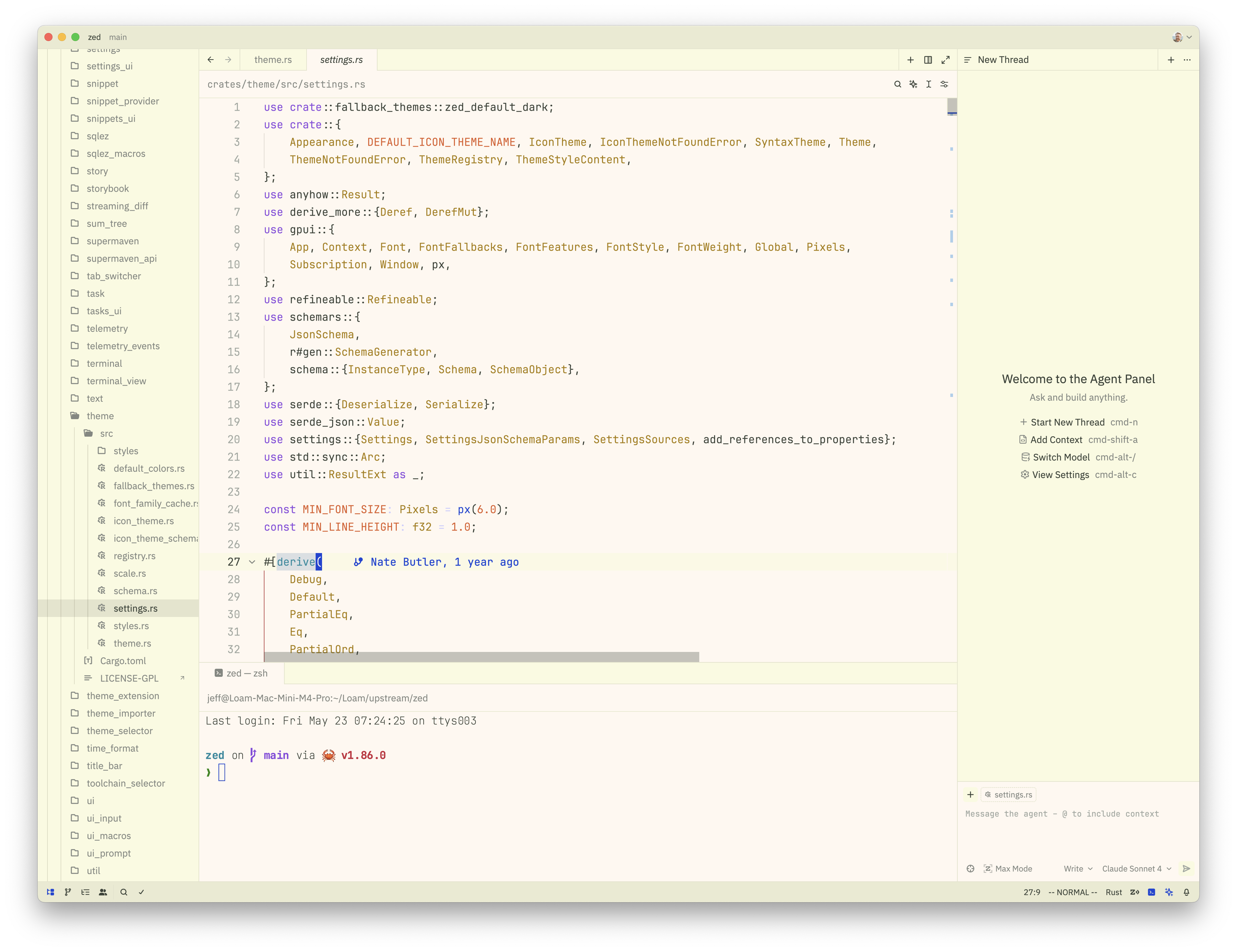Screen dimensions: 1237x952
Task: Click View Settings in agent panel
Action: (1079, 475)
